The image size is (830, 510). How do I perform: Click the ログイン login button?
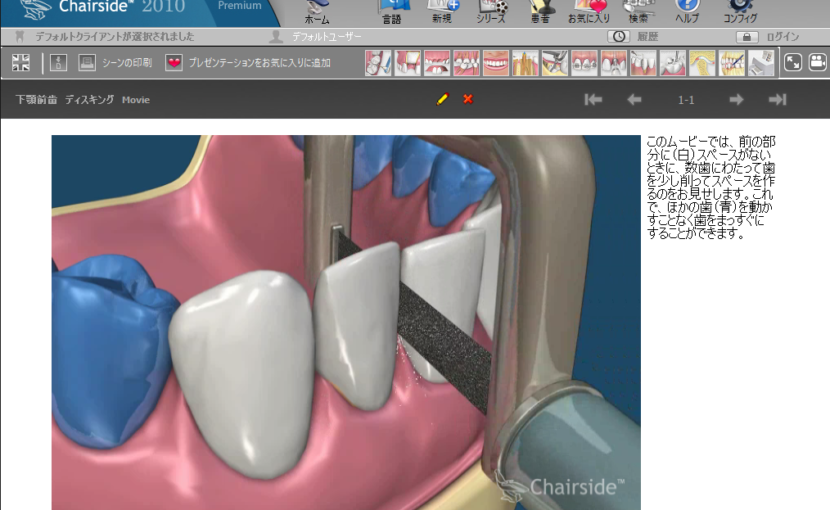(x=769, y=37)
